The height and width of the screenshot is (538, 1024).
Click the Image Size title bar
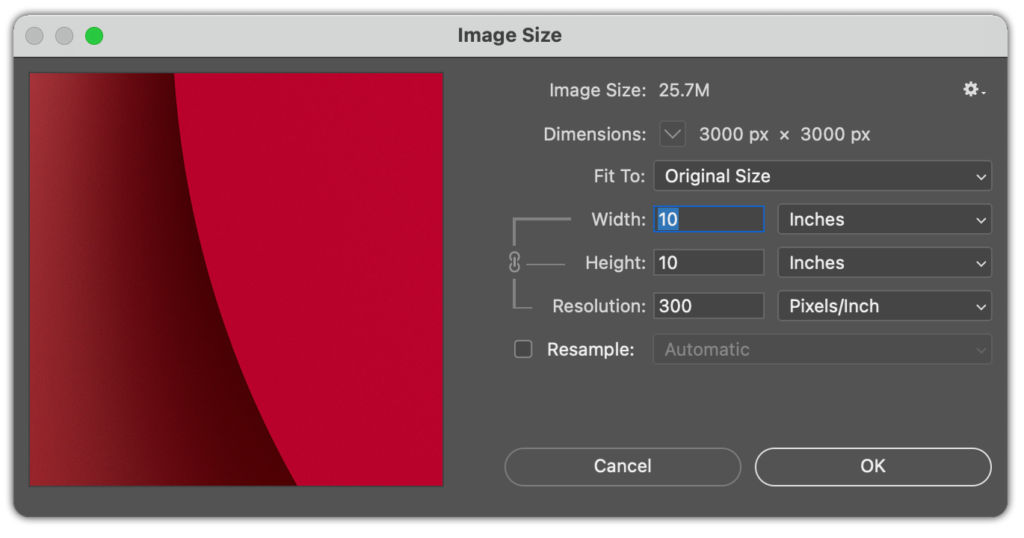(x=509, y=35)
